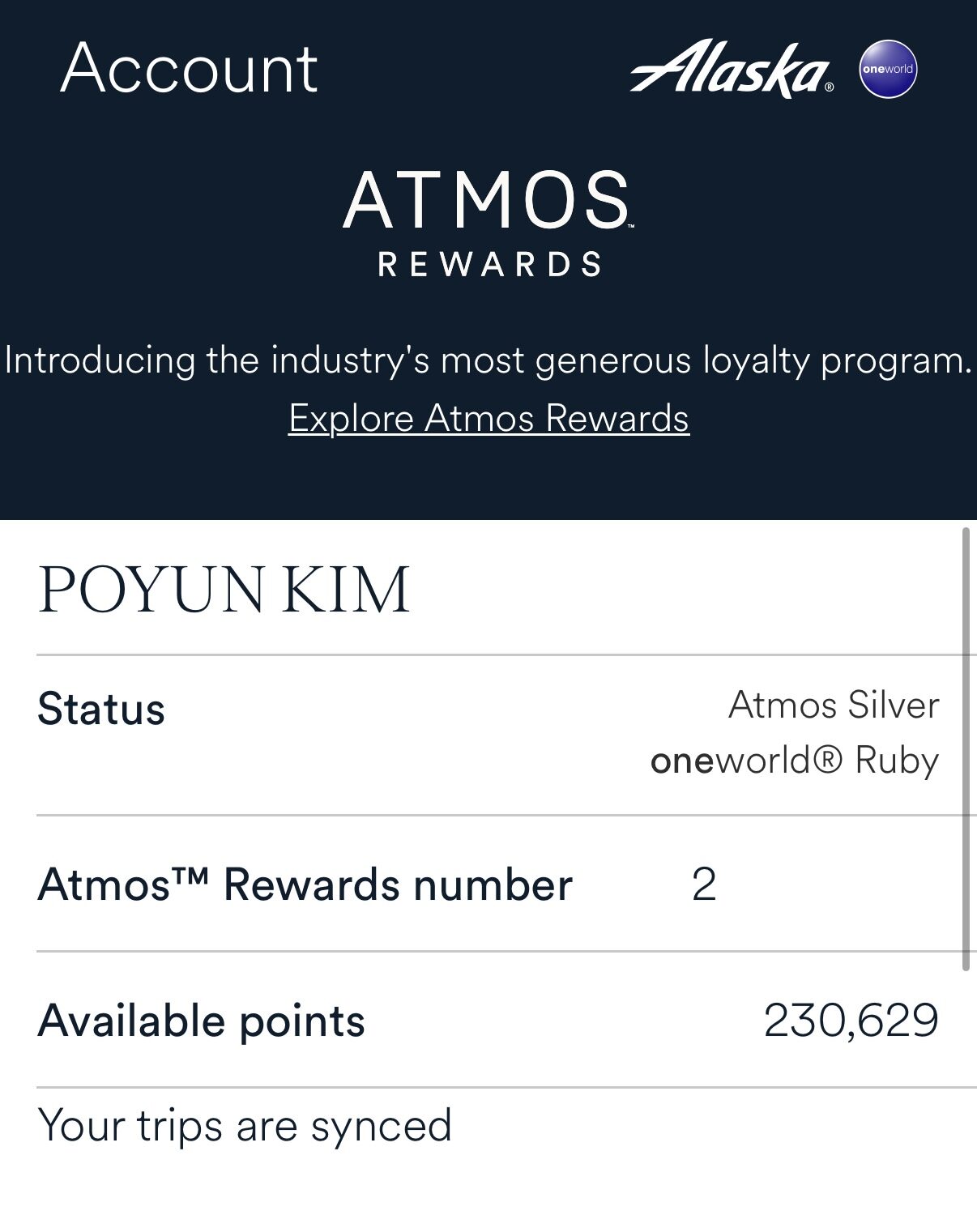Click the Atmos Rewards number label
Image resolution: width=977 pixels, height=1232 pixels.
[x=305, y=885]
